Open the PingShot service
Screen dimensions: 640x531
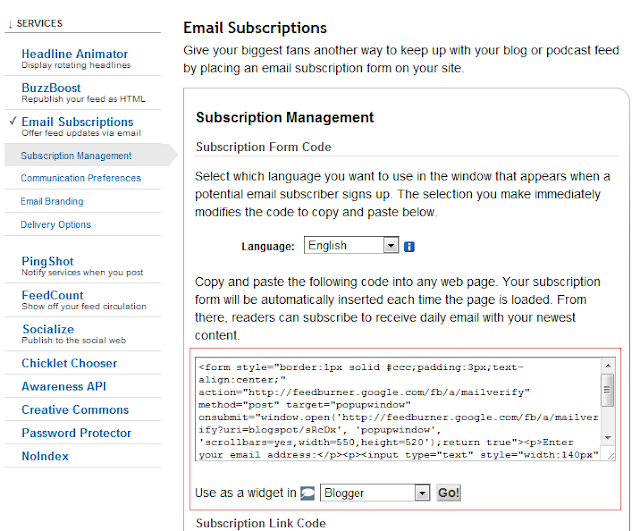pyautogui.click(x=48, y=261)
